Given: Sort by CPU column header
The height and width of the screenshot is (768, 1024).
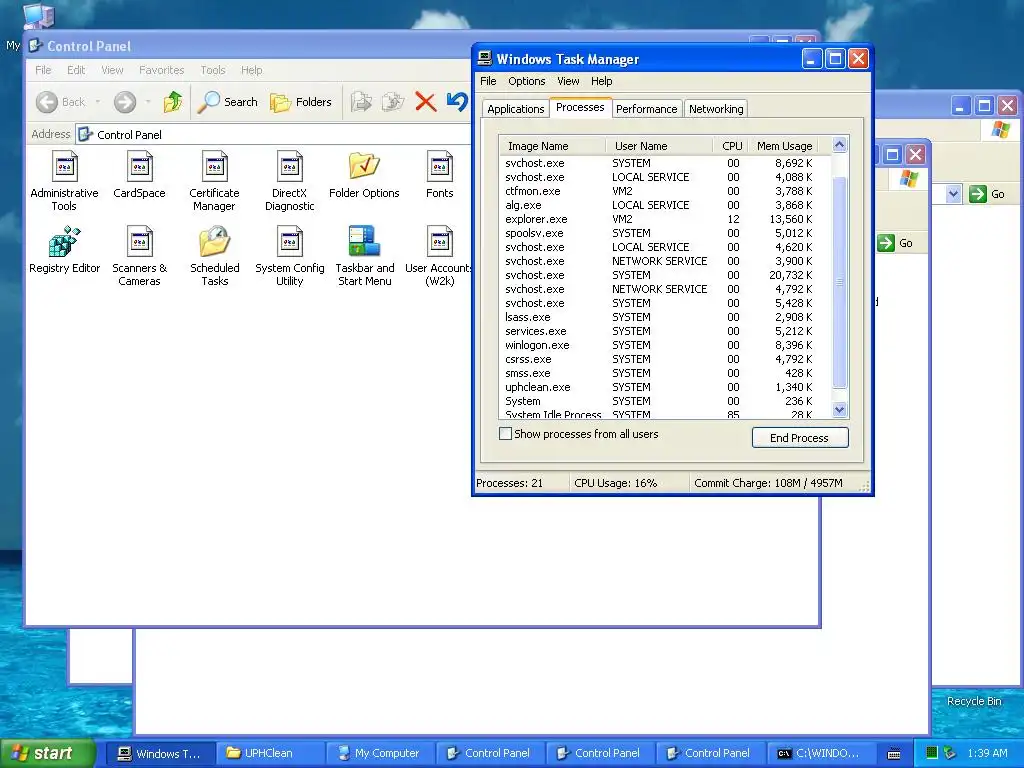Looking at the screenshot, I should coord(731,146).
